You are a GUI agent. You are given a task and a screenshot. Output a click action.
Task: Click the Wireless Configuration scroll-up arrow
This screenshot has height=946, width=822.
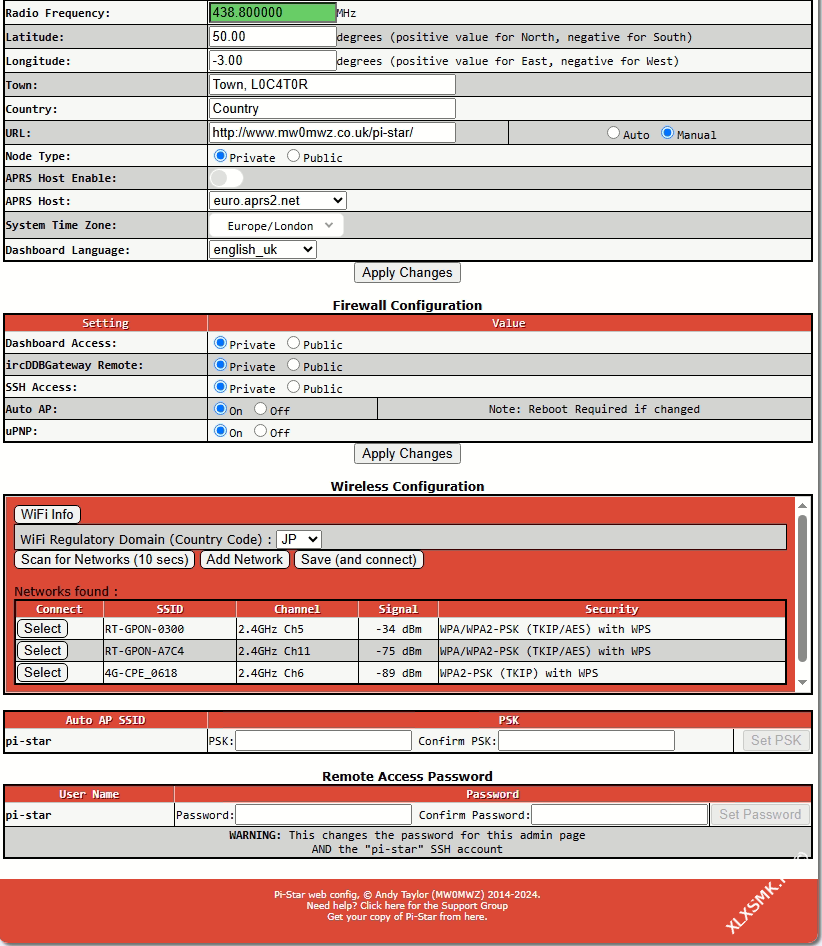[x=802, y=506]
